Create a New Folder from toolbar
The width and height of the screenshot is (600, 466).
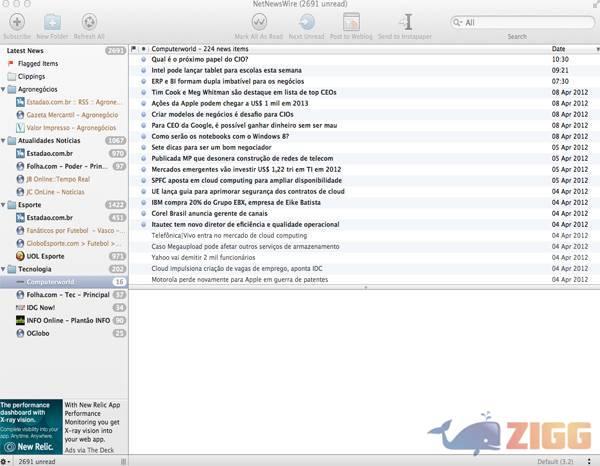click(52, 22)
